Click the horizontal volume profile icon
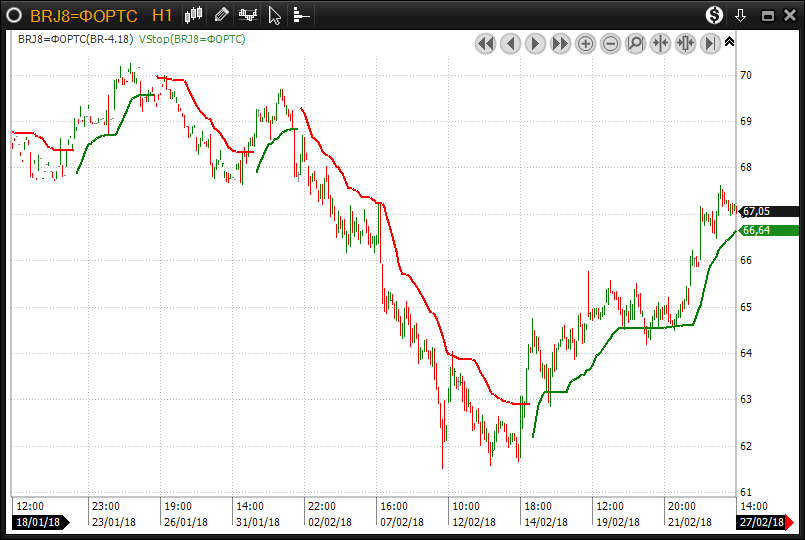 [301, 16]
